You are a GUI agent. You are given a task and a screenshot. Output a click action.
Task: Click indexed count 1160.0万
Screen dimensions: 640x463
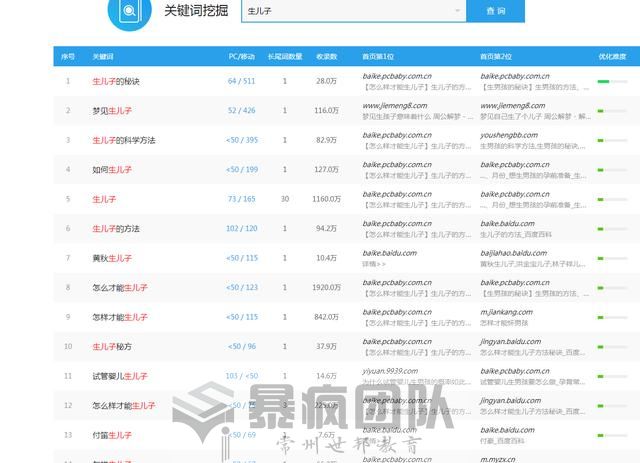[327, 199]
